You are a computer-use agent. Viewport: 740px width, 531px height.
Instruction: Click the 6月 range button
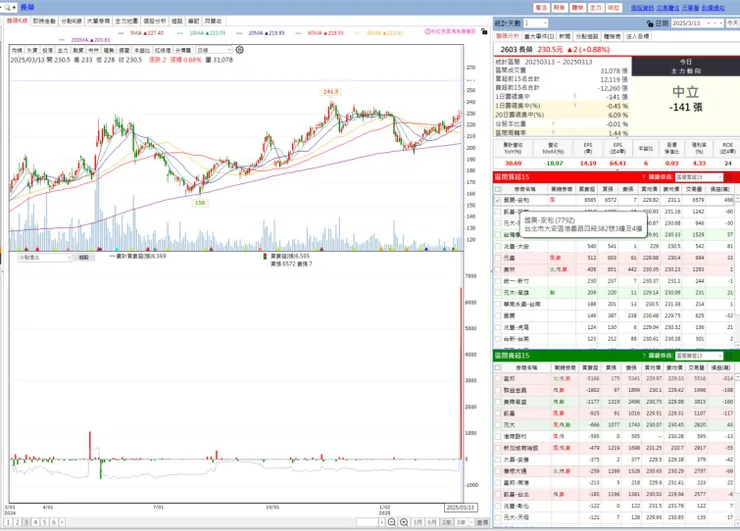point(432,522)
